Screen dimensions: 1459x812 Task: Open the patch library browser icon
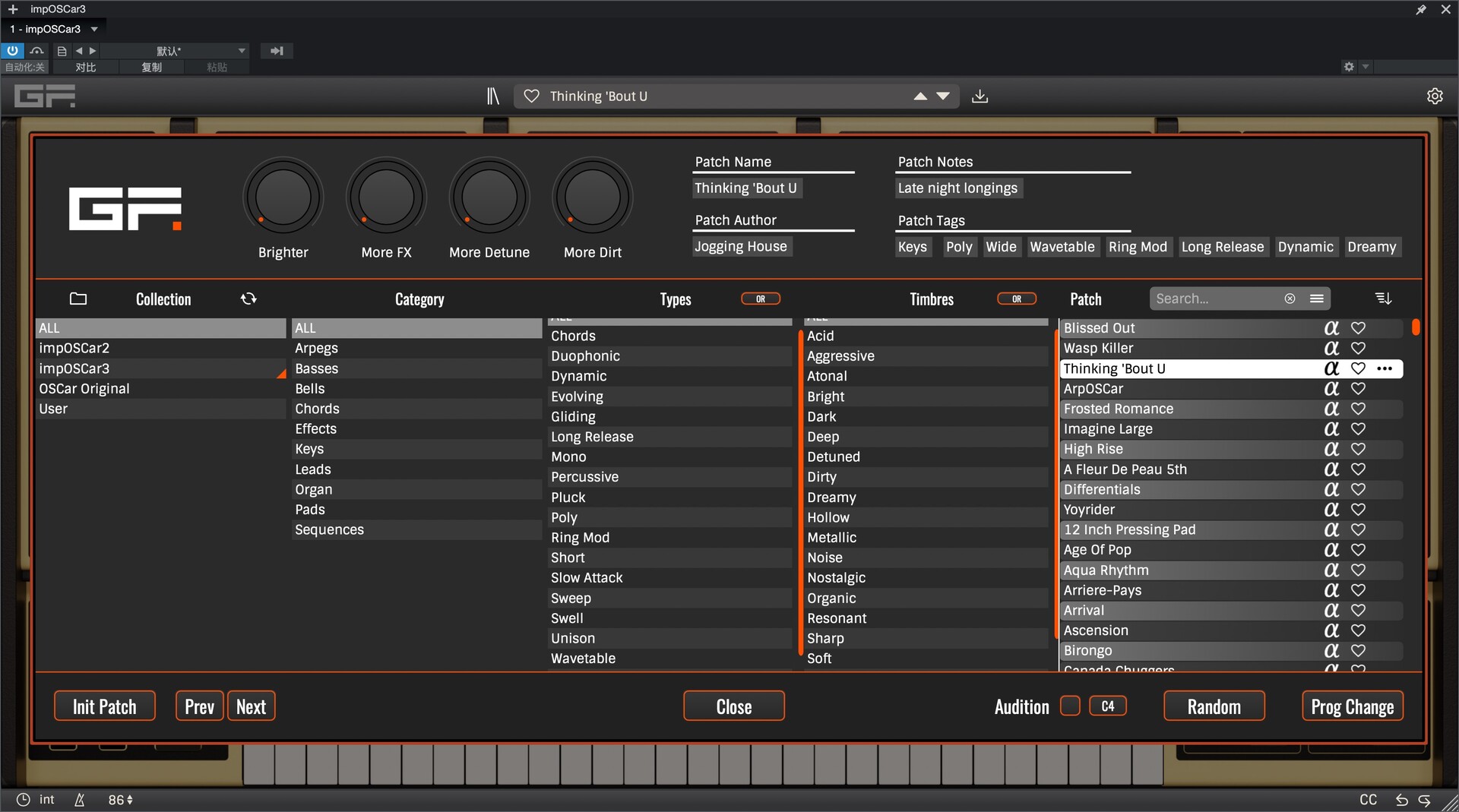point(493,96)
